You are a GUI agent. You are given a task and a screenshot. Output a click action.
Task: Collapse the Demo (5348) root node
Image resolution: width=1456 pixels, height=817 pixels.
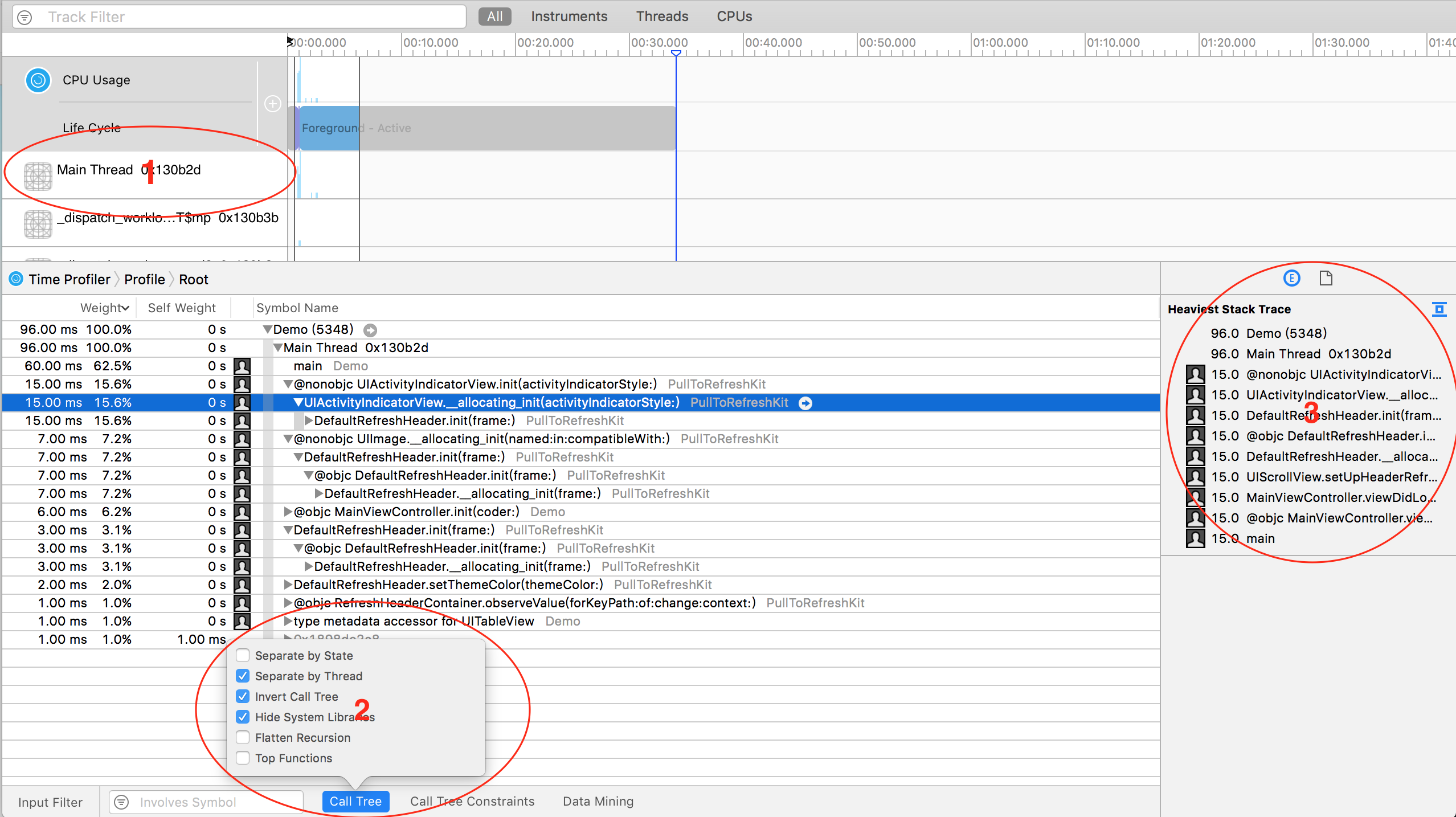(267, 330)
